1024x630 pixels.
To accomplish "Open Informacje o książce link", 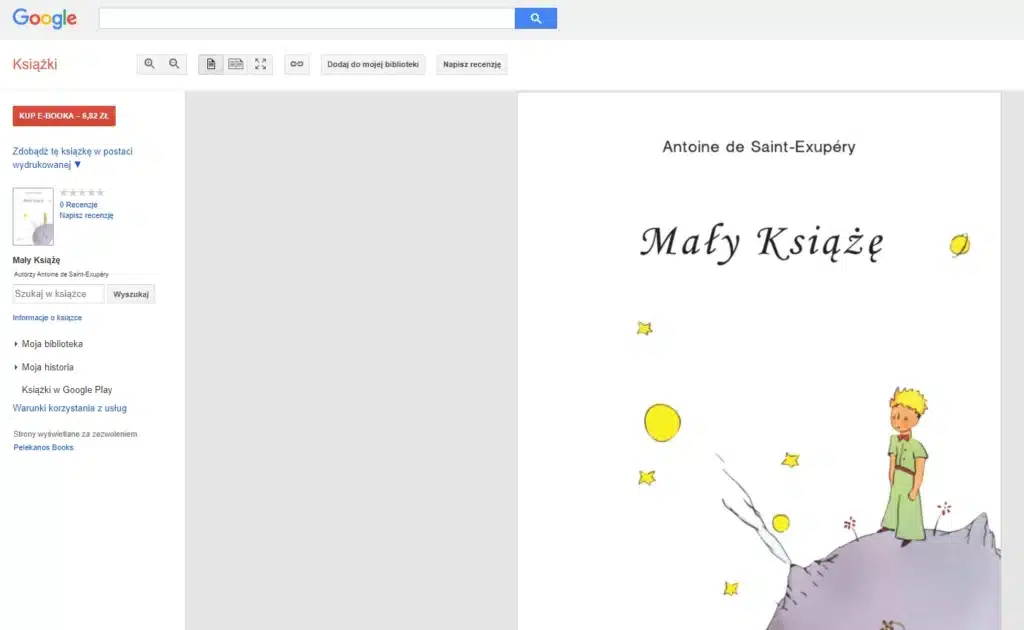I will click(47, 317).
